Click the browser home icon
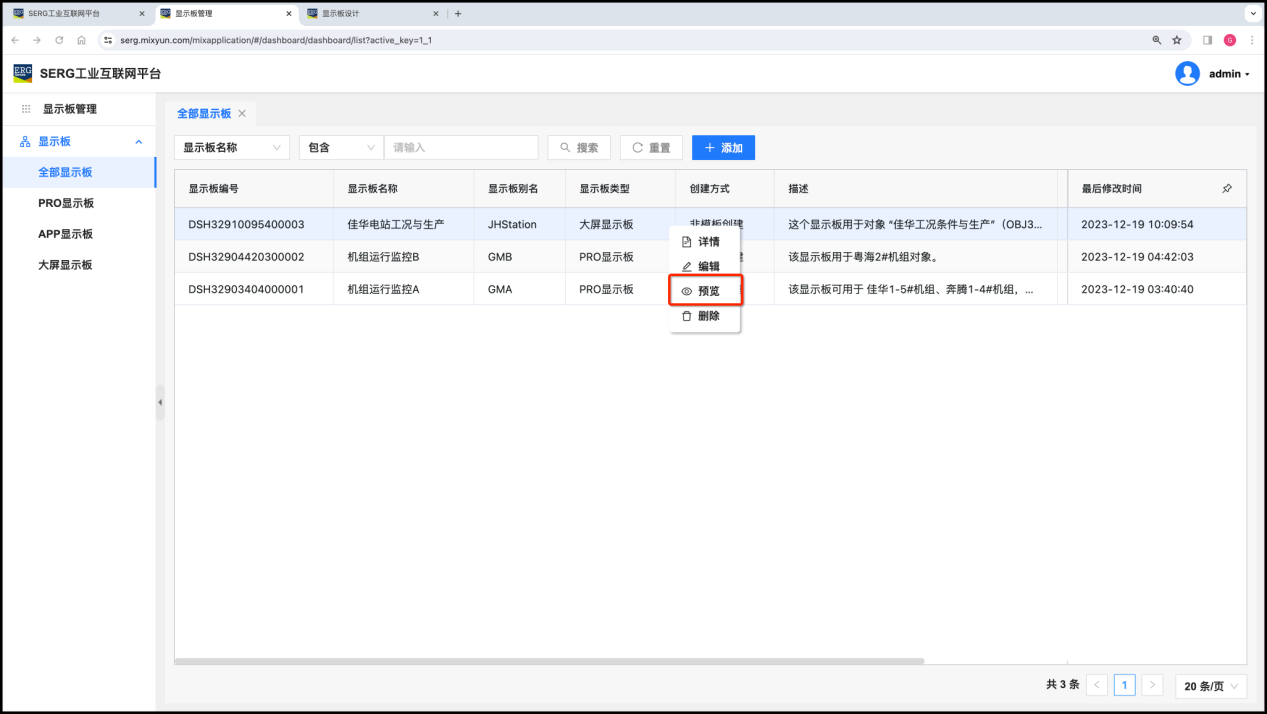The width and height of the screenshot is (1267, 714). pos(81,40)
